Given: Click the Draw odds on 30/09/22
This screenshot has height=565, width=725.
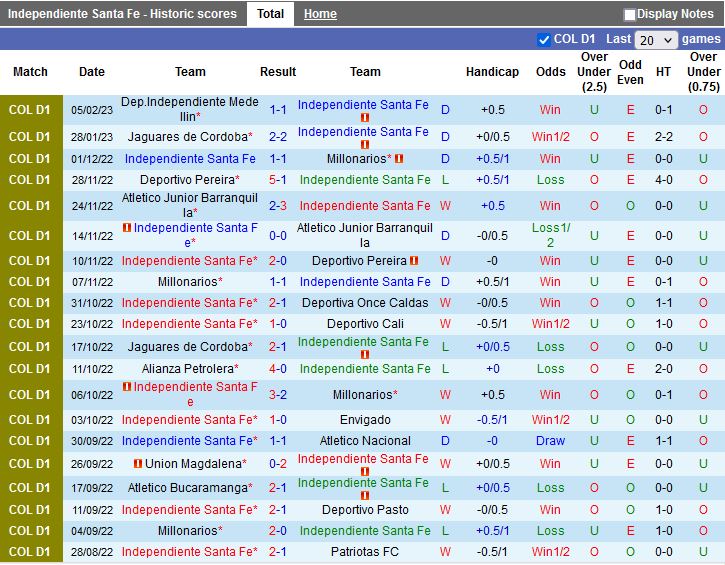Looking at the screenshot, I should click(550, 441).
